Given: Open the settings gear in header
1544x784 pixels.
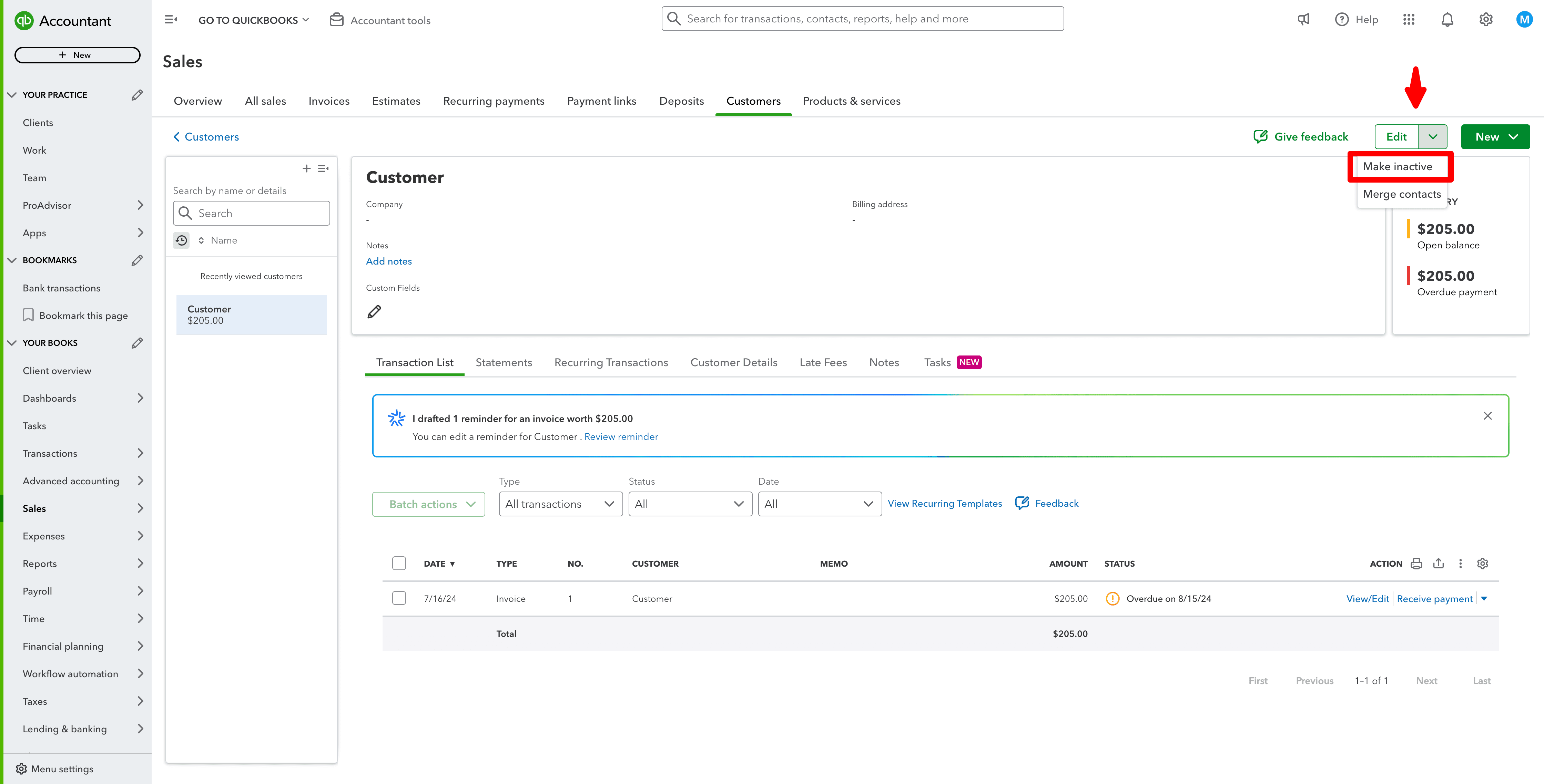Looking at the screenshot, I should (x=1485, y=20).
